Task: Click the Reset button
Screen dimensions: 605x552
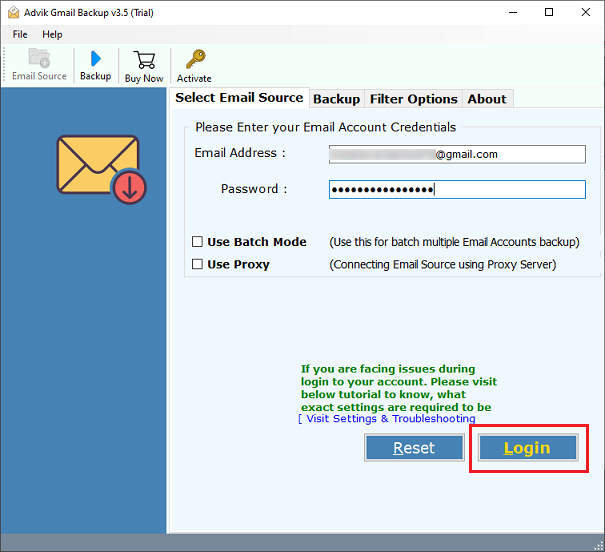Action: [414, 448]
